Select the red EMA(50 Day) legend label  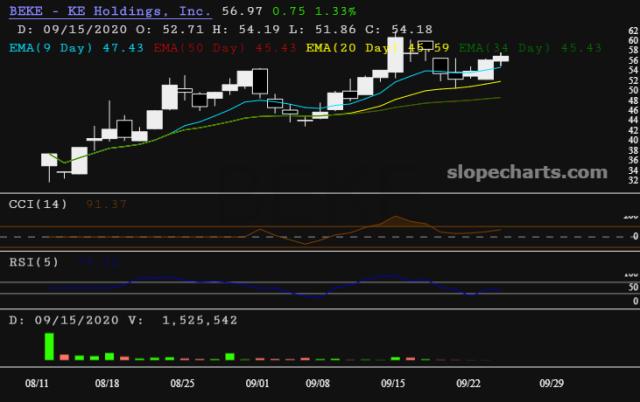(x=200, y=48)
